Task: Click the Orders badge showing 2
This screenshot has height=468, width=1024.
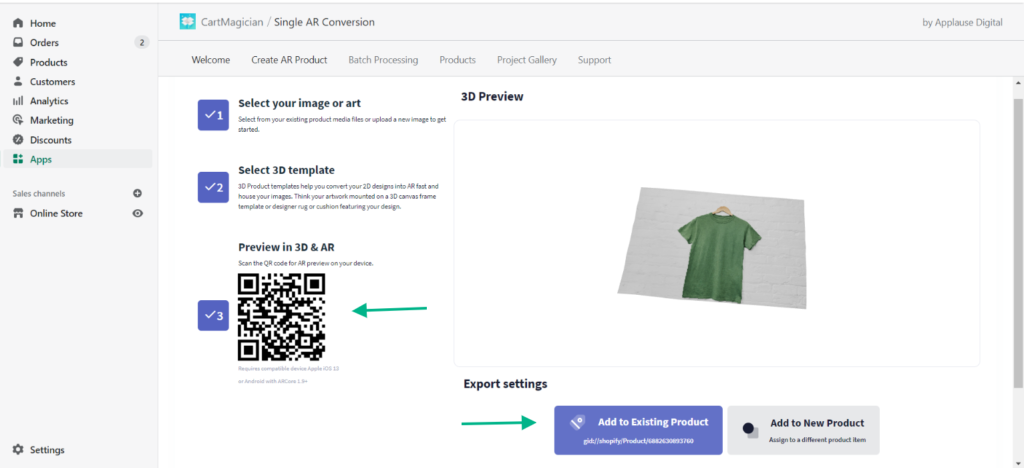Action: 142,43
